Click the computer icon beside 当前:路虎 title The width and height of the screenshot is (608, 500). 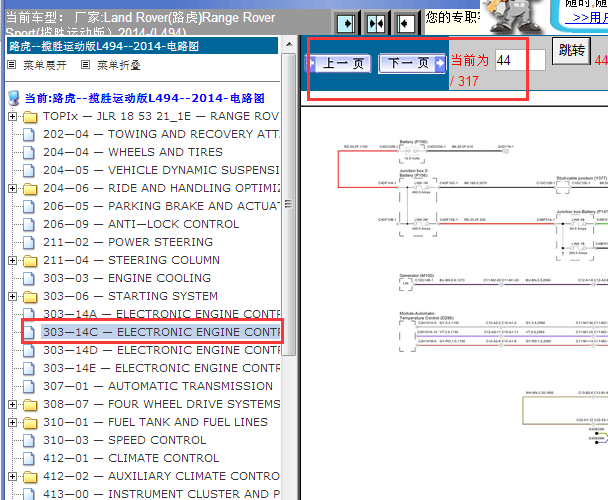(14, 98)
